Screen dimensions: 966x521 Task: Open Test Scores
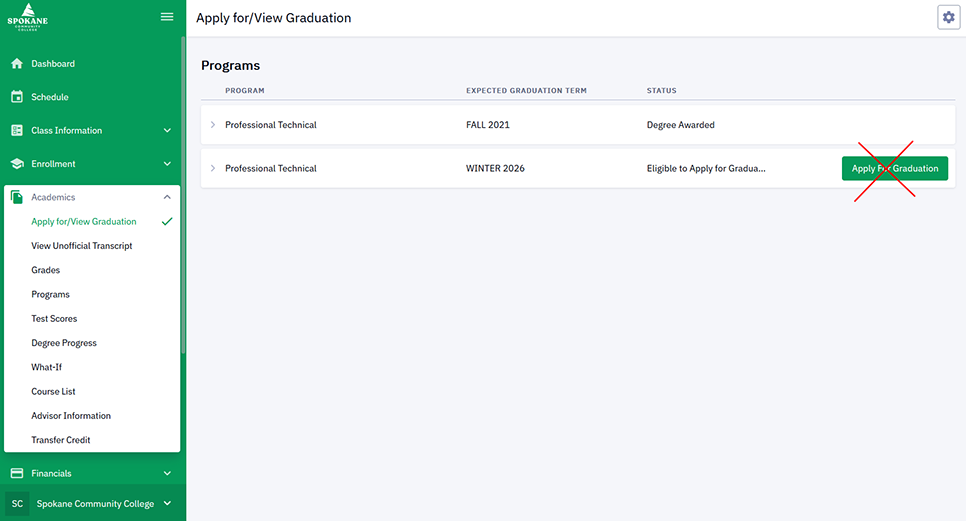click(54, 318)
